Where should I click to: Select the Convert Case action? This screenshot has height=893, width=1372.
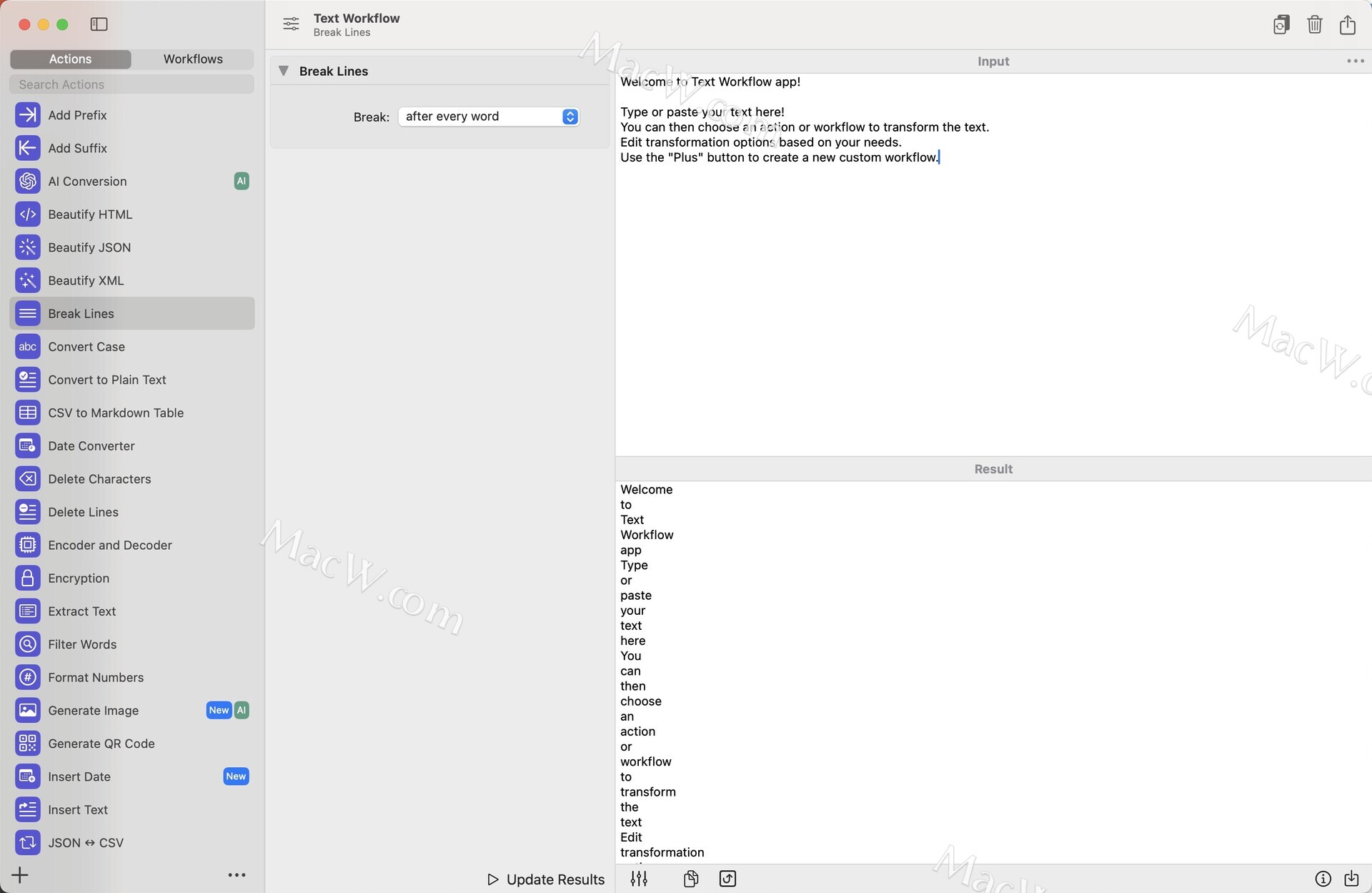coord(132,347)
